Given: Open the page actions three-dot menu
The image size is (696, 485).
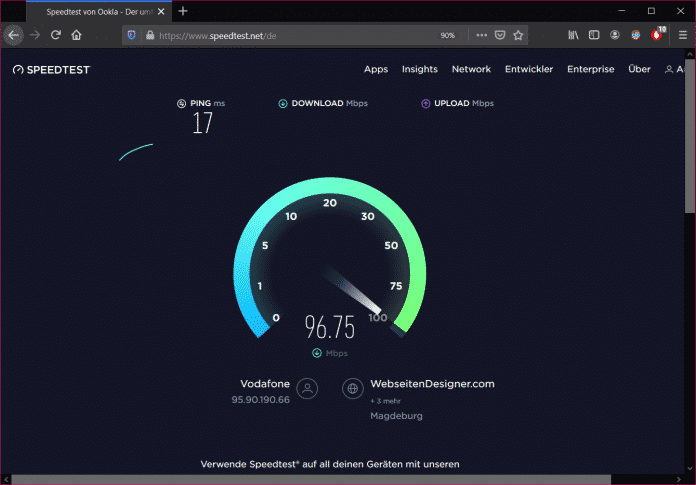Looking at the screenshot, I should click(481, 35).
